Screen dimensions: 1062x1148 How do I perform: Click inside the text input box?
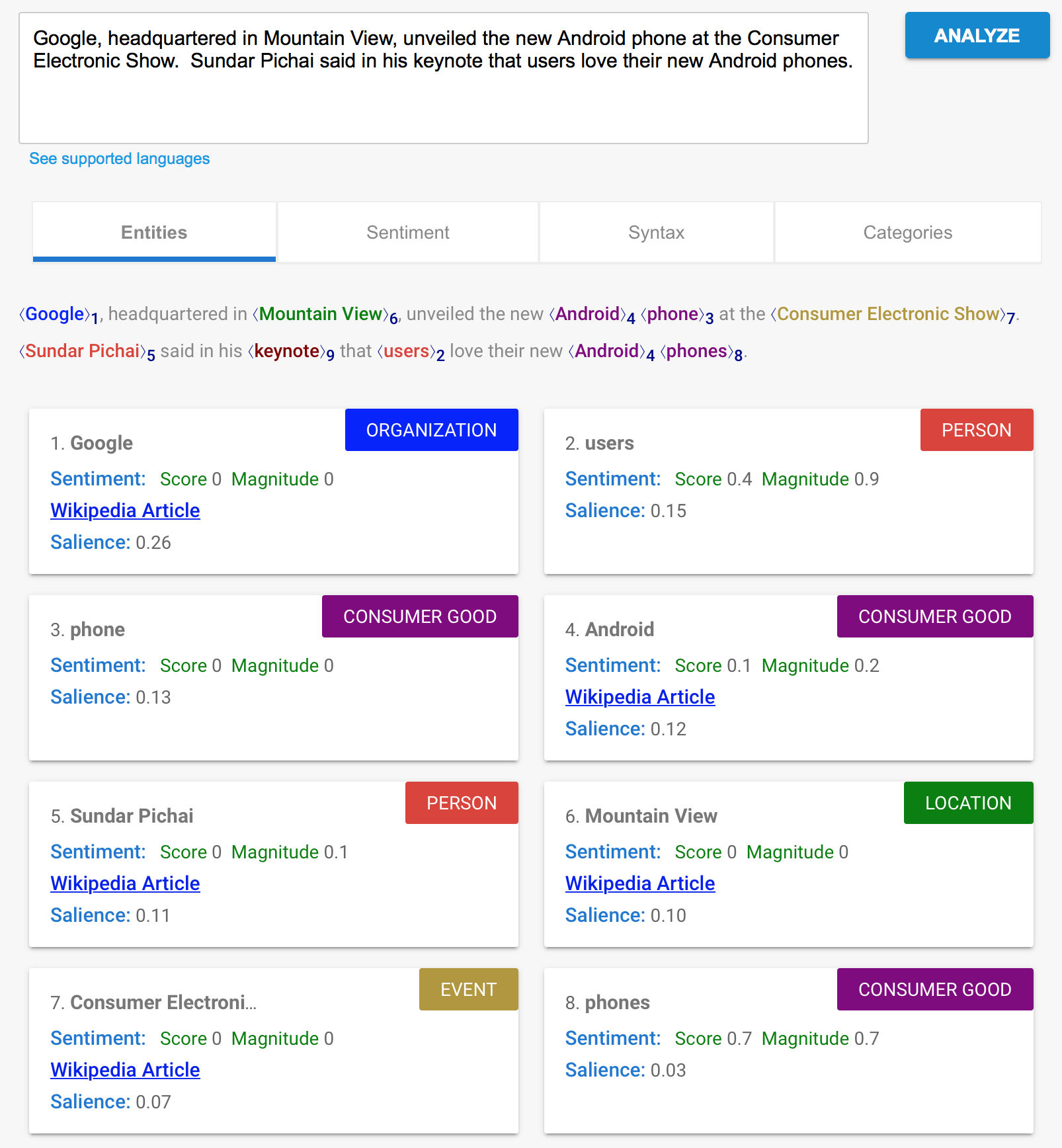pyautogui.click(x=443, y=78)
